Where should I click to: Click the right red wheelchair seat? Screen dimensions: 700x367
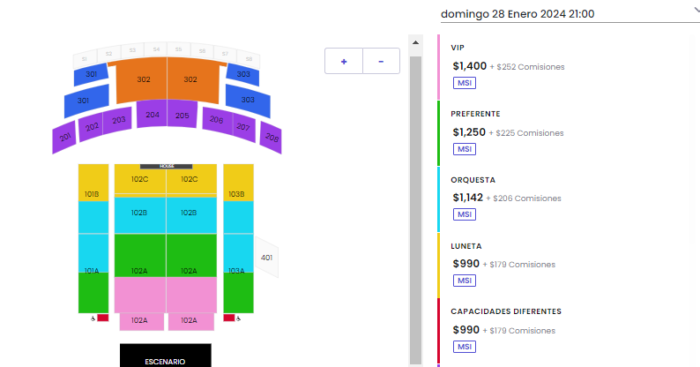229,318
